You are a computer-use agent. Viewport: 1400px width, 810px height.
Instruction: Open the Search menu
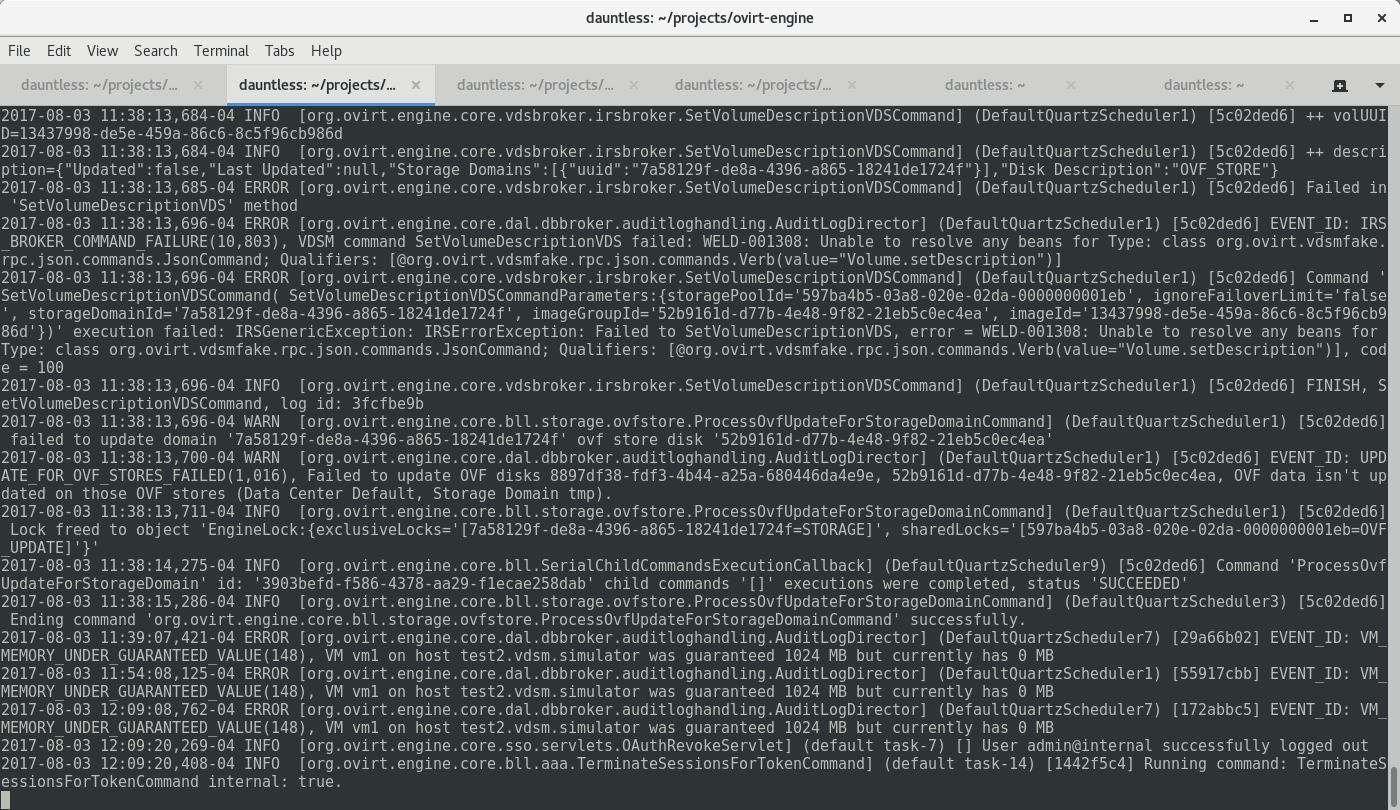click(x=155, y=50)
